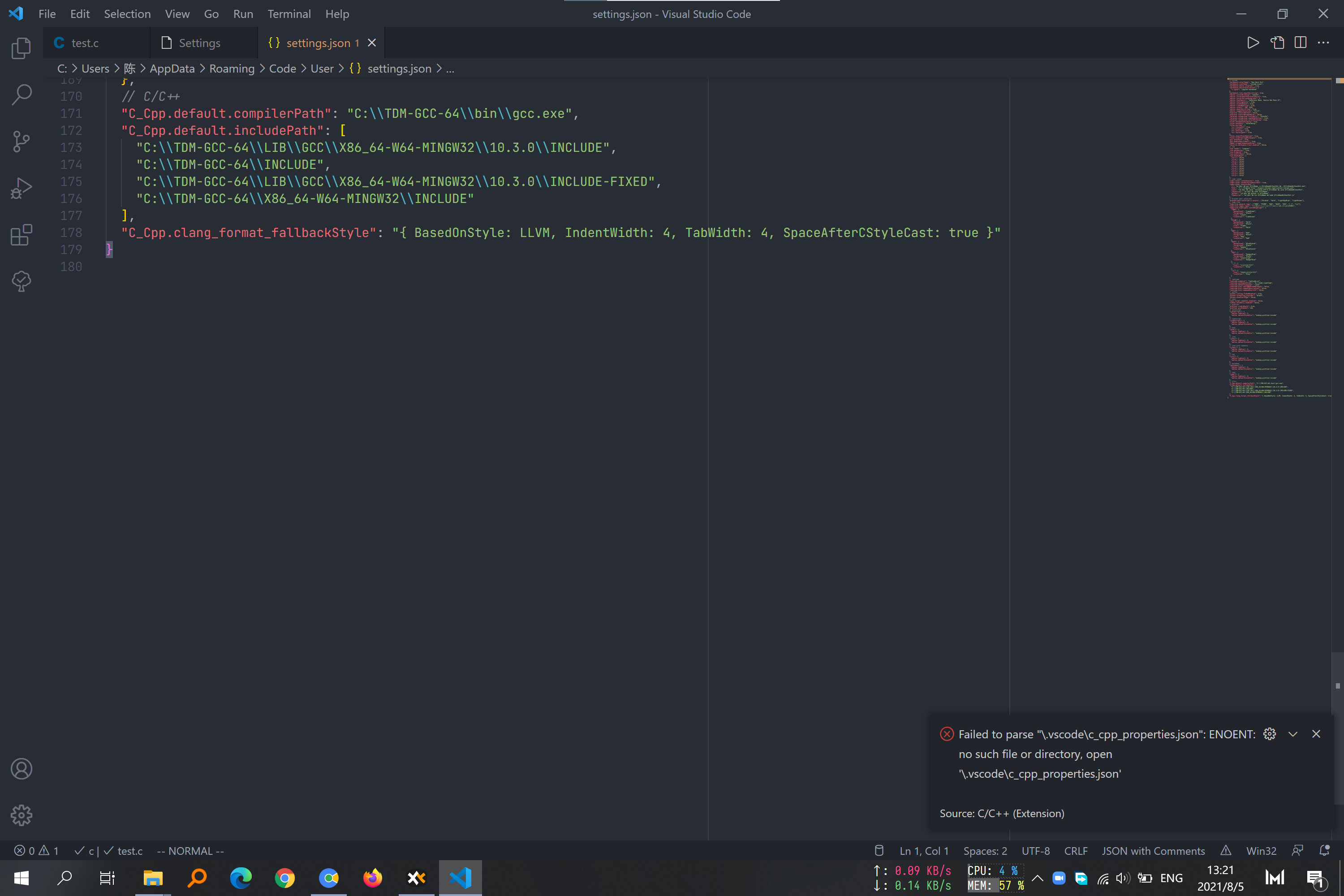
Task: Open the Explorer view in the Activity Bar
Action: click(x=21, y=48)
